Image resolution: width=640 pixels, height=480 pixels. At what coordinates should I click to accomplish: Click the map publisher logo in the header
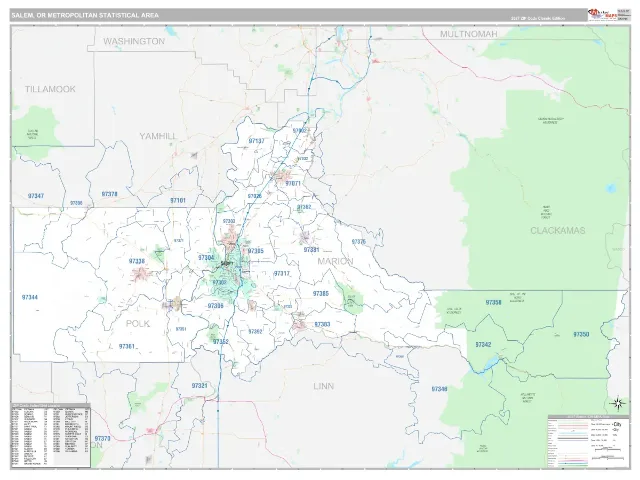[x=602, y=15]
